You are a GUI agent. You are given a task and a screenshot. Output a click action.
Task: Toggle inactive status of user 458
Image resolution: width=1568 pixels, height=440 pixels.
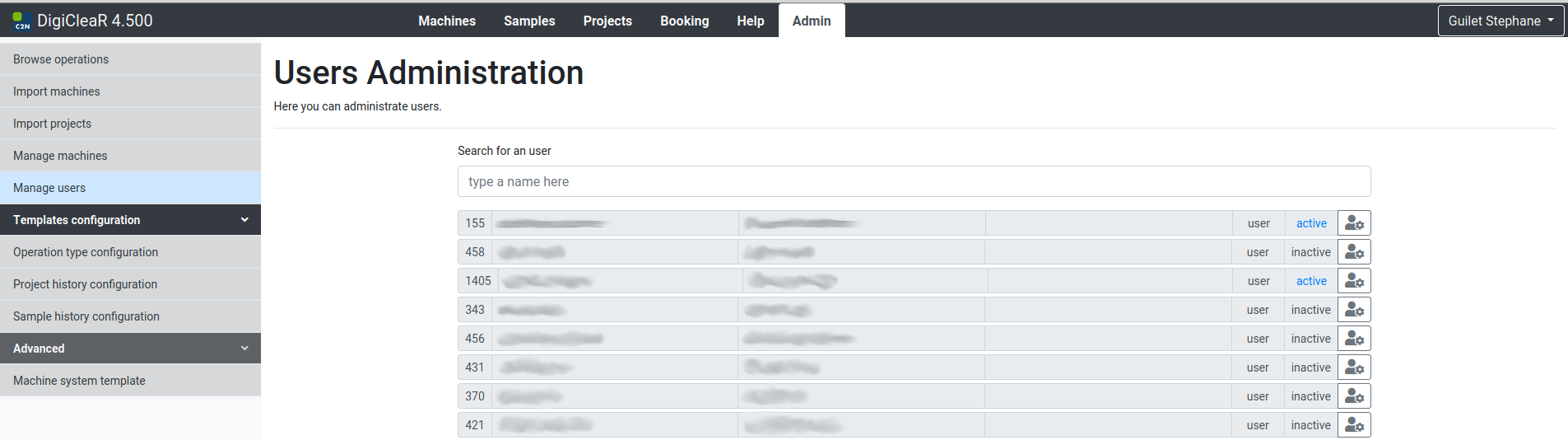coord(1310,252)
